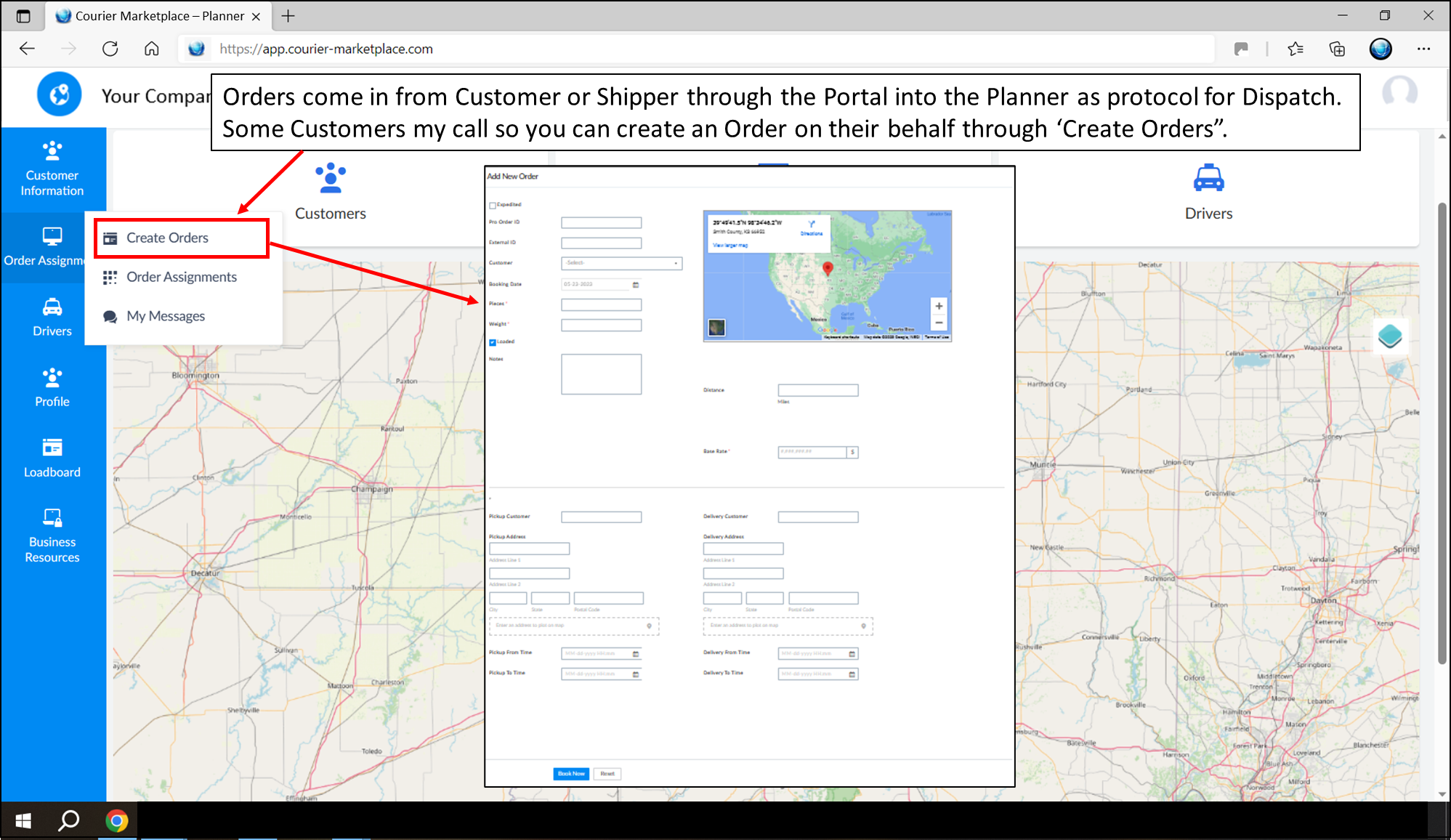Click the Weight input field
Screen dimensions: 1451x840
click(x=601, y=325)
